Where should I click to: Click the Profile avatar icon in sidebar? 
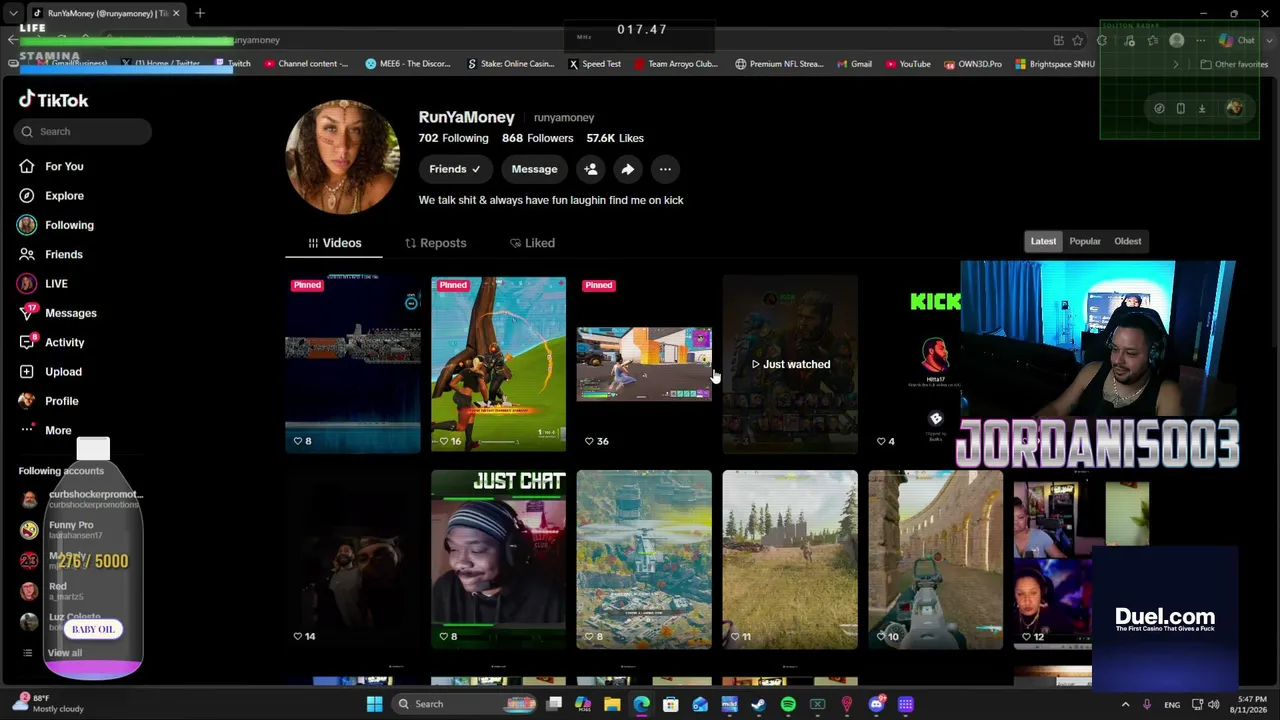tap(27, 401)
